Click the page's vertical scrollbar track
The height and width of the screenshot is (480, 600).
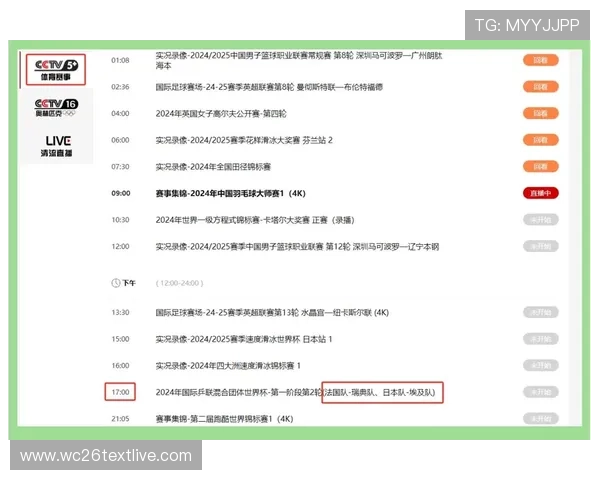click(576, 237)
